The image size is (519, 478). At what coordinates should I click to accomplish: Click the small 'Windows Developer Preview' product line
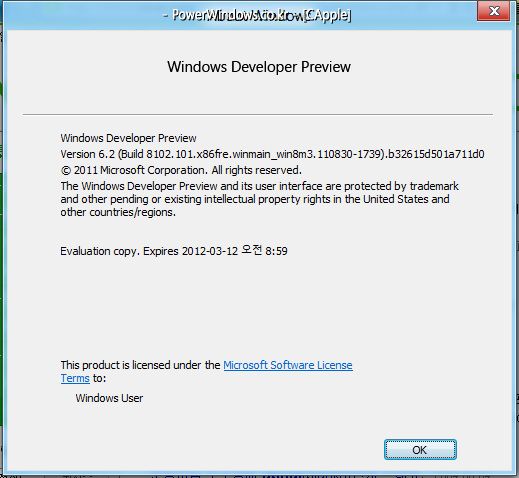(x=128, y=138)
